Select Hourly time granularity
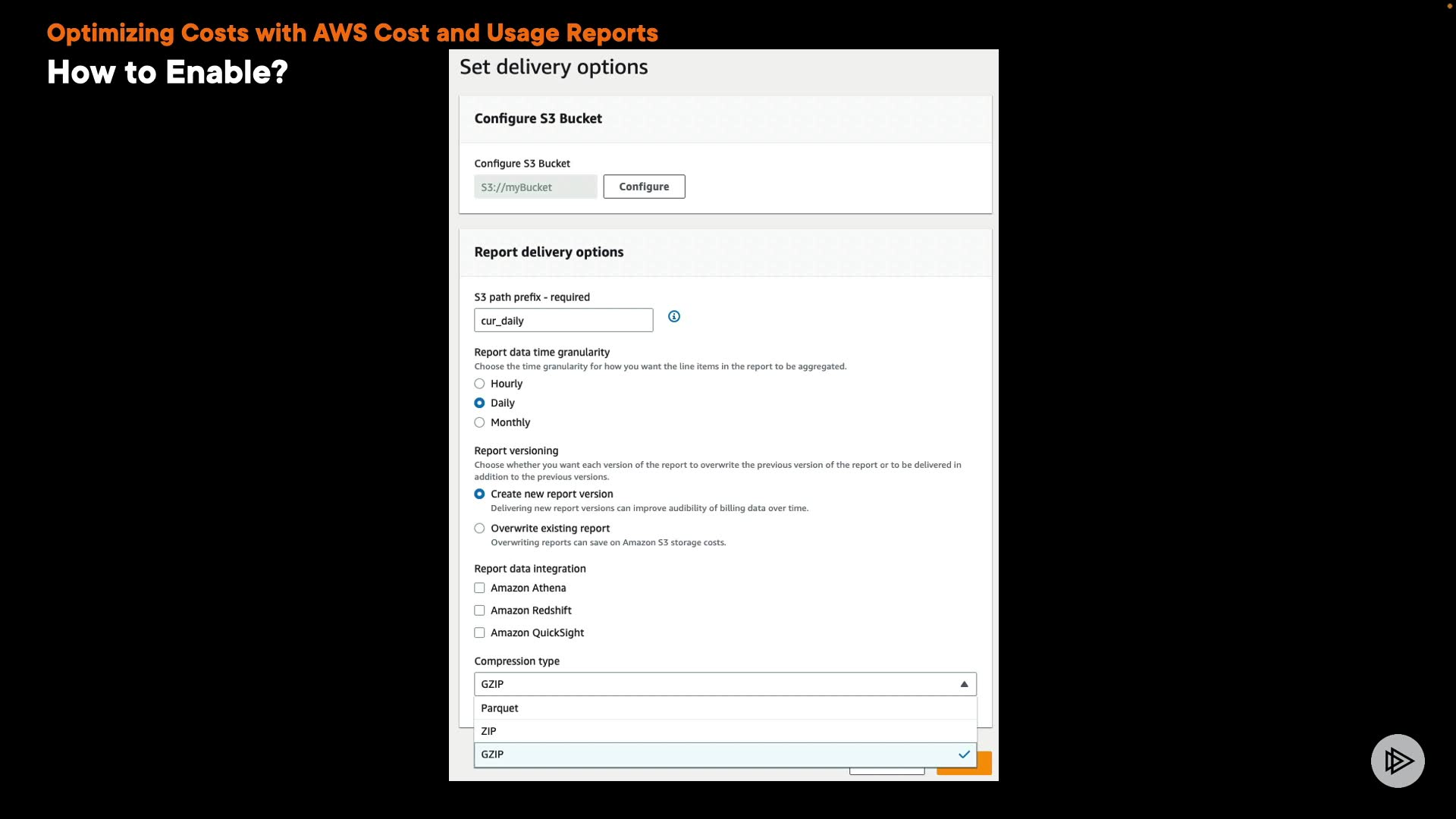Screen dimensions: 1456x819 point(479,384)
